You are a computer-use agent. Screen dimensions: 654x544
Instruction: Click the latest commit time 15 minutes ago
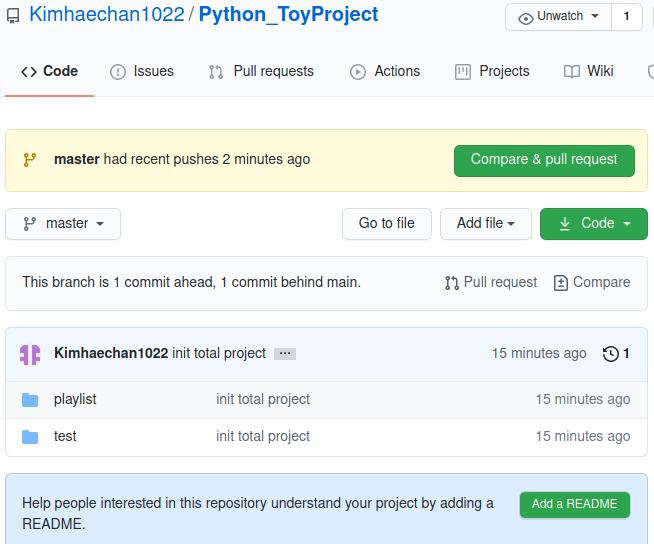539,353
